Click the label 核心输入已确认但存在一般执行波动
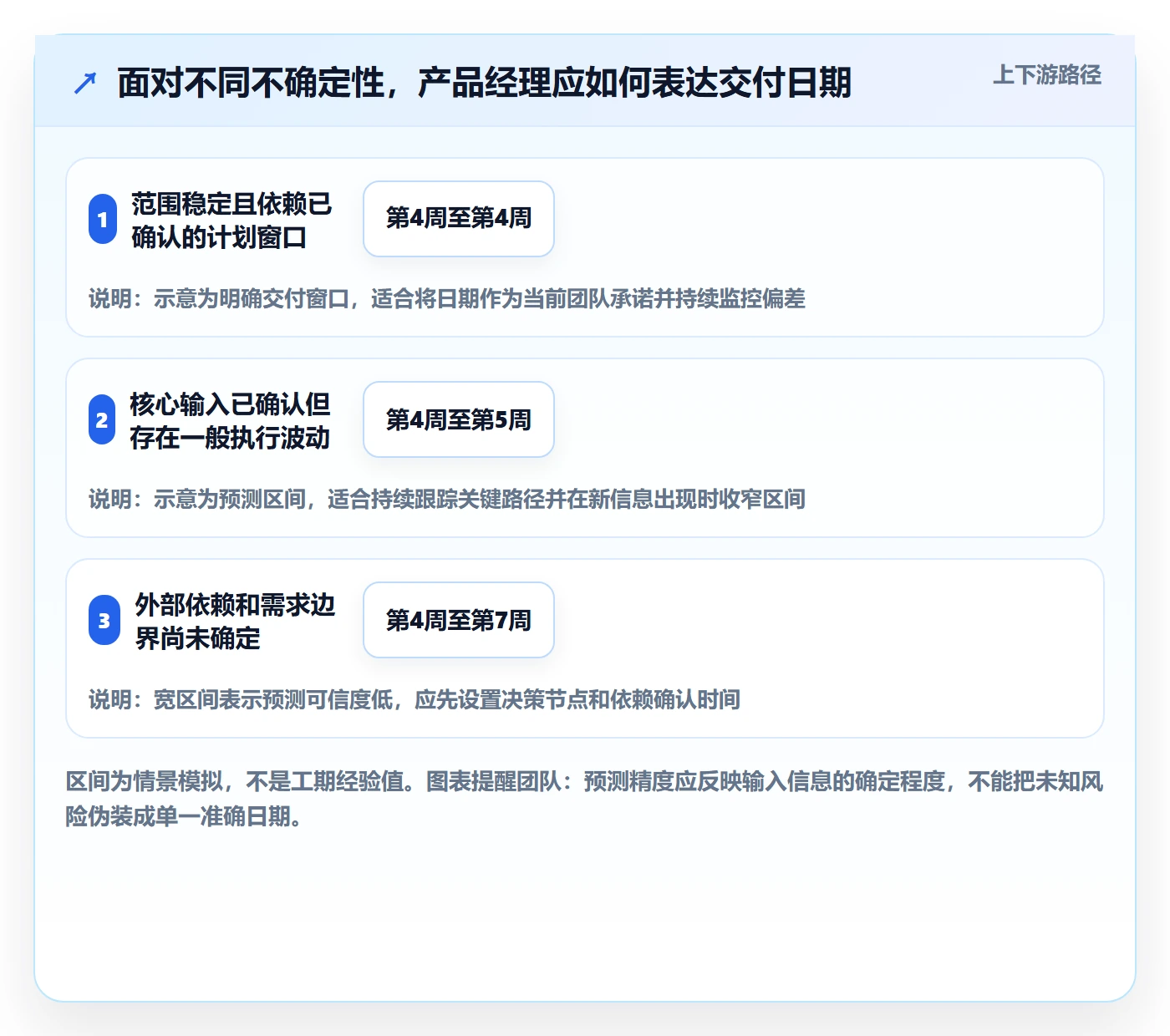 point(230,421)
